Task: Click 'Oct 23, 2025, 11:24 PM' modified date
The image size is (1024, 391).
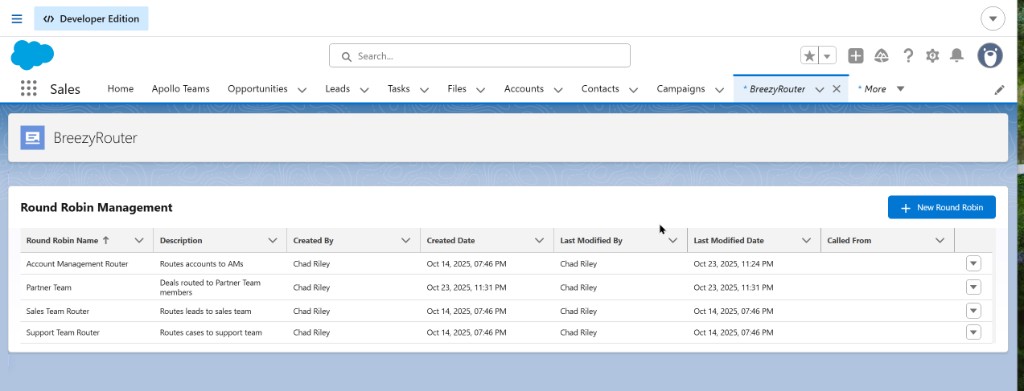Action: tap(733, 264)
